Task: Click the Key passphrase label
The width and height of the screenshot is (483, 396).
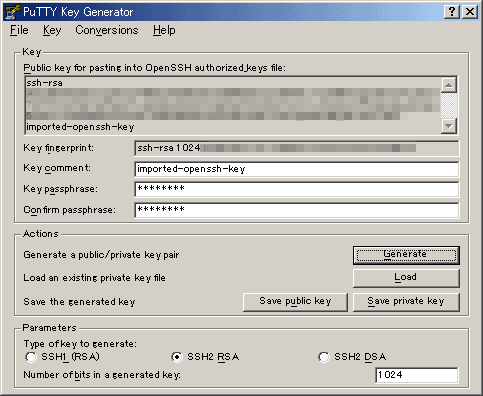Action: click(60, 189)
